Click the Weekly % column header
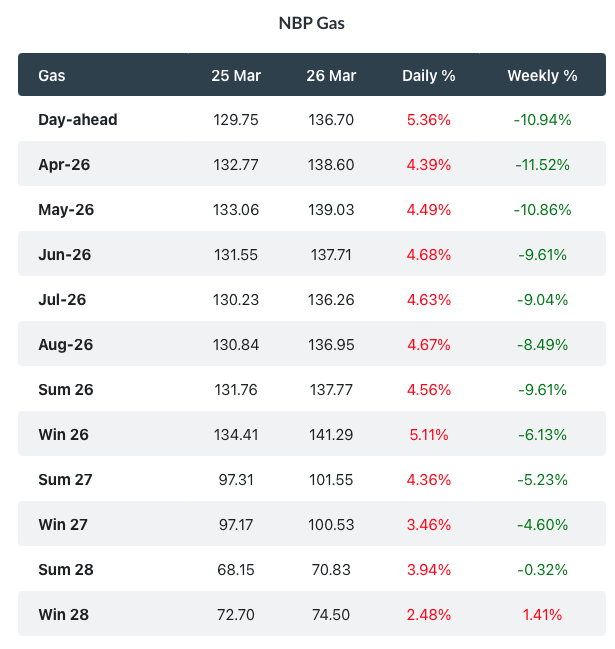 point(542,75)
